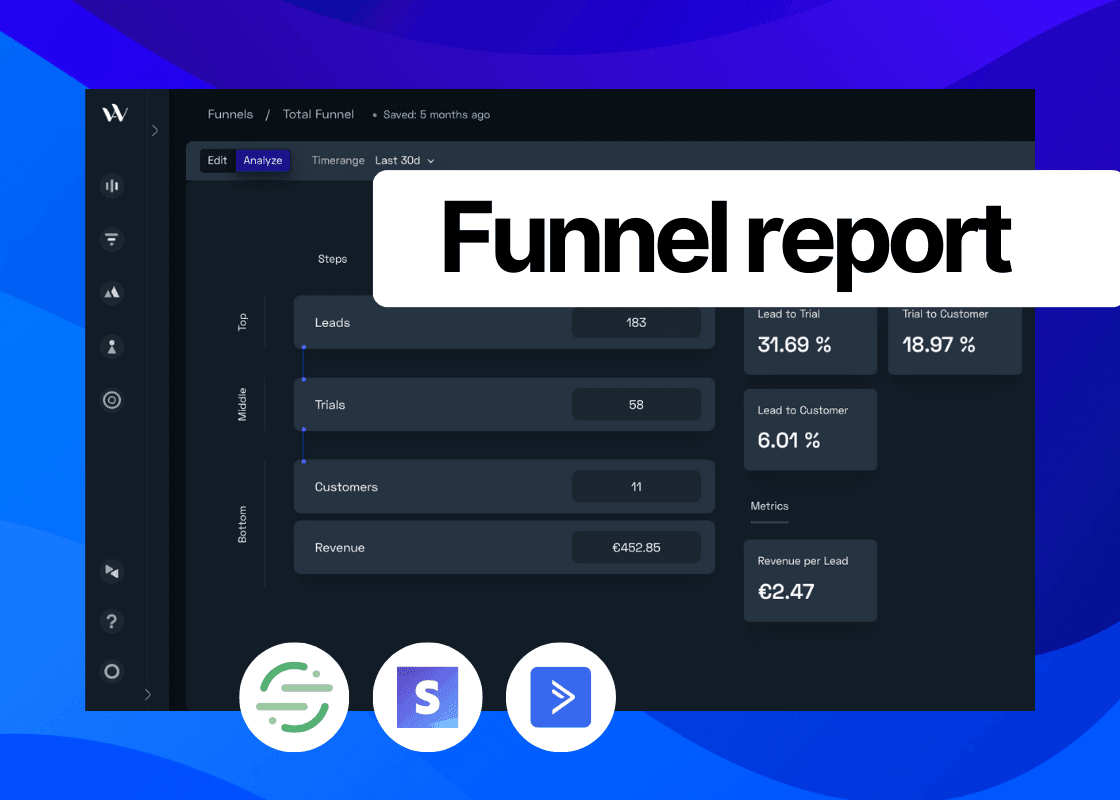
Task: Click the Woopra logo at top of sidebar
Action: (114, 113)
